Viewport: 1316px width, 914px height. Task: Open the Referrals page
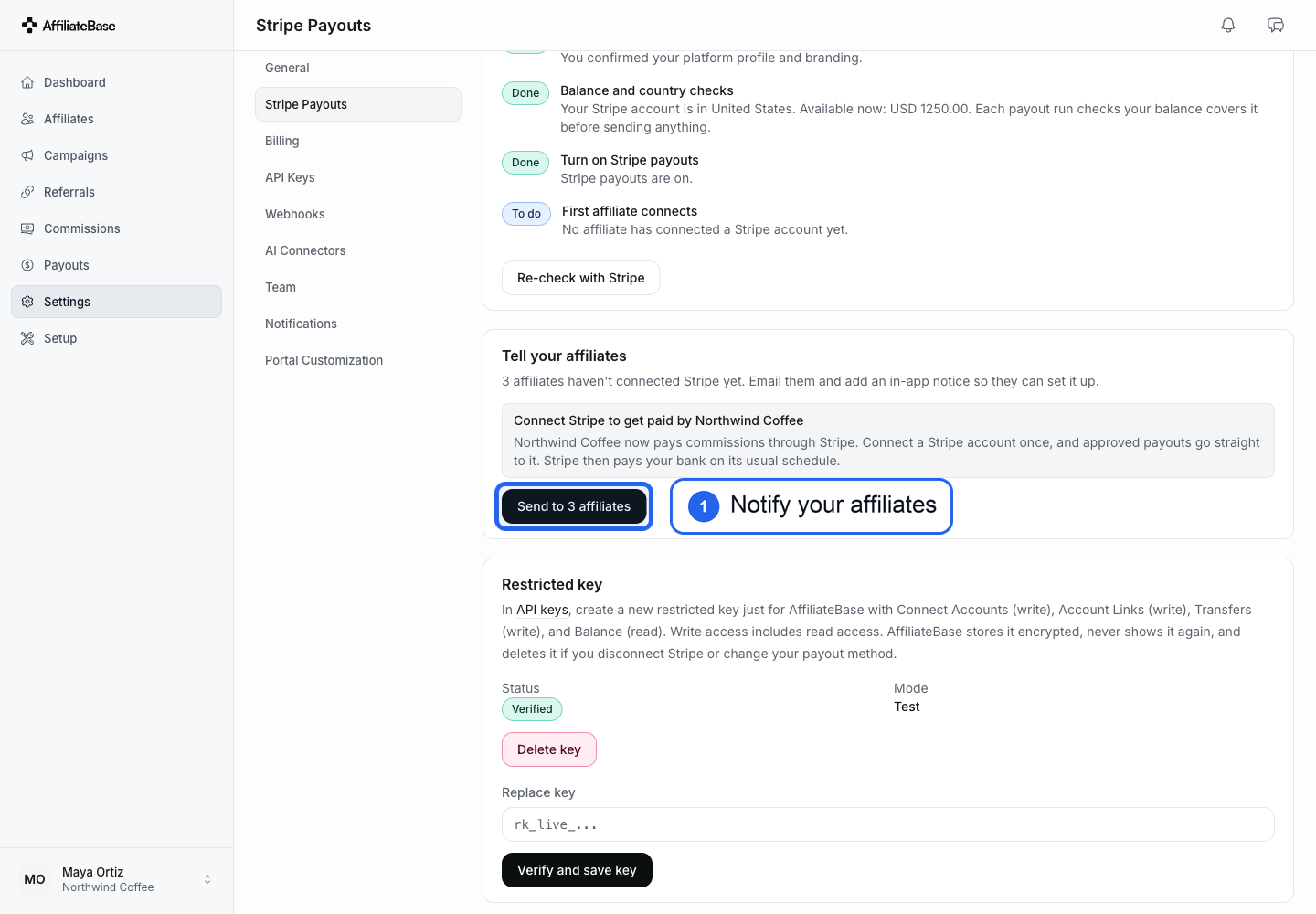(x=116, y=192)
